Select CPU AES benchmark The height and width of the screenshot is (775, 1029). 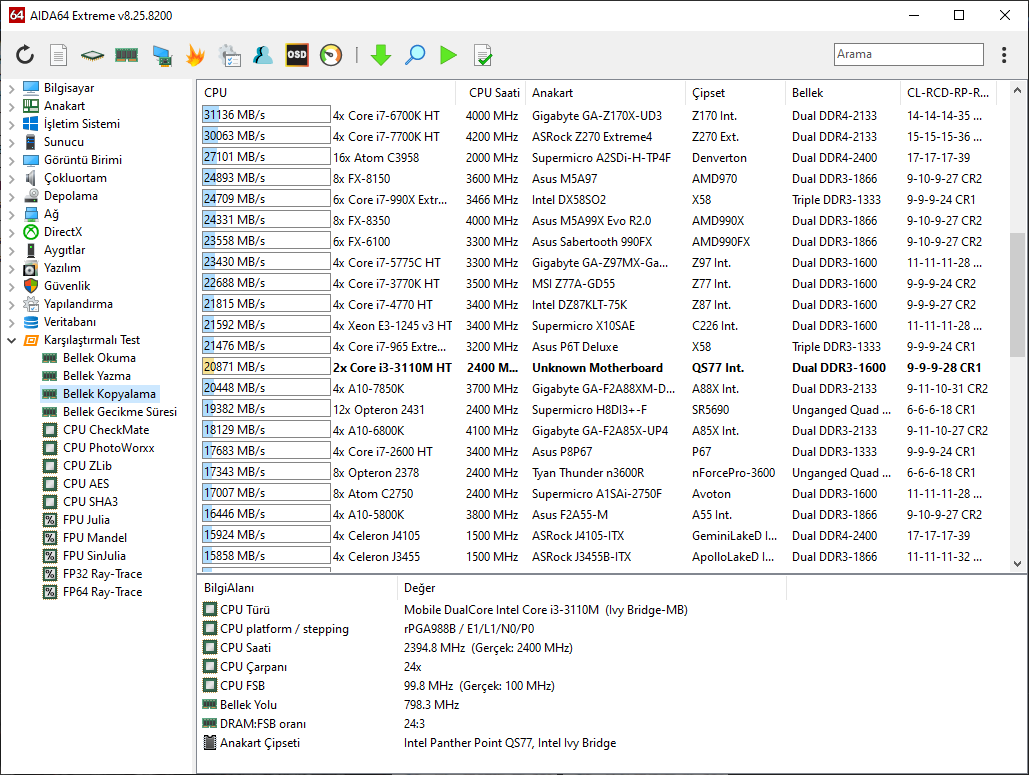(86, 484)
